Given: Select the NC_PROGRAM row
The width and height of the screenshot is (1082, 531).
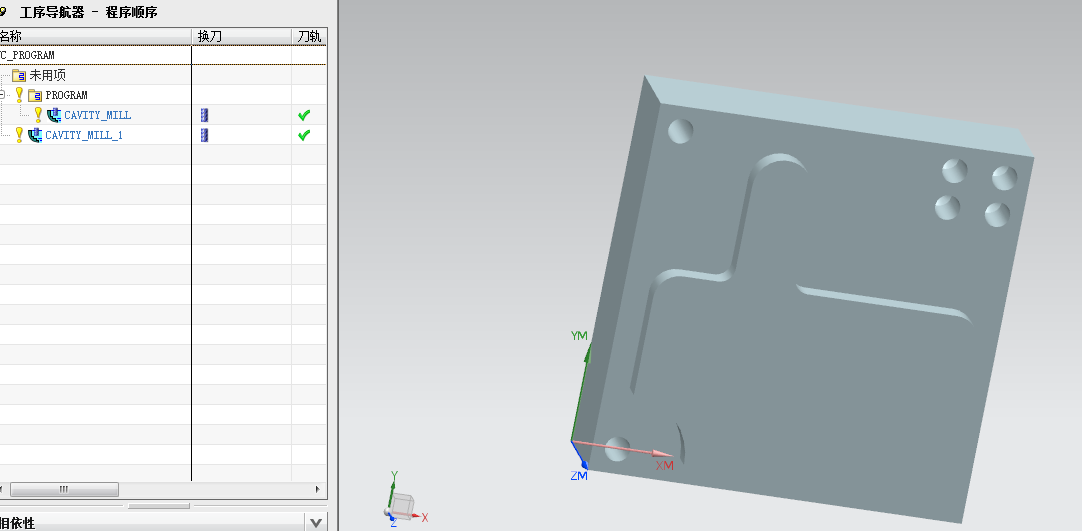Looking at the screenshot, I should click(x=163, y=55).
